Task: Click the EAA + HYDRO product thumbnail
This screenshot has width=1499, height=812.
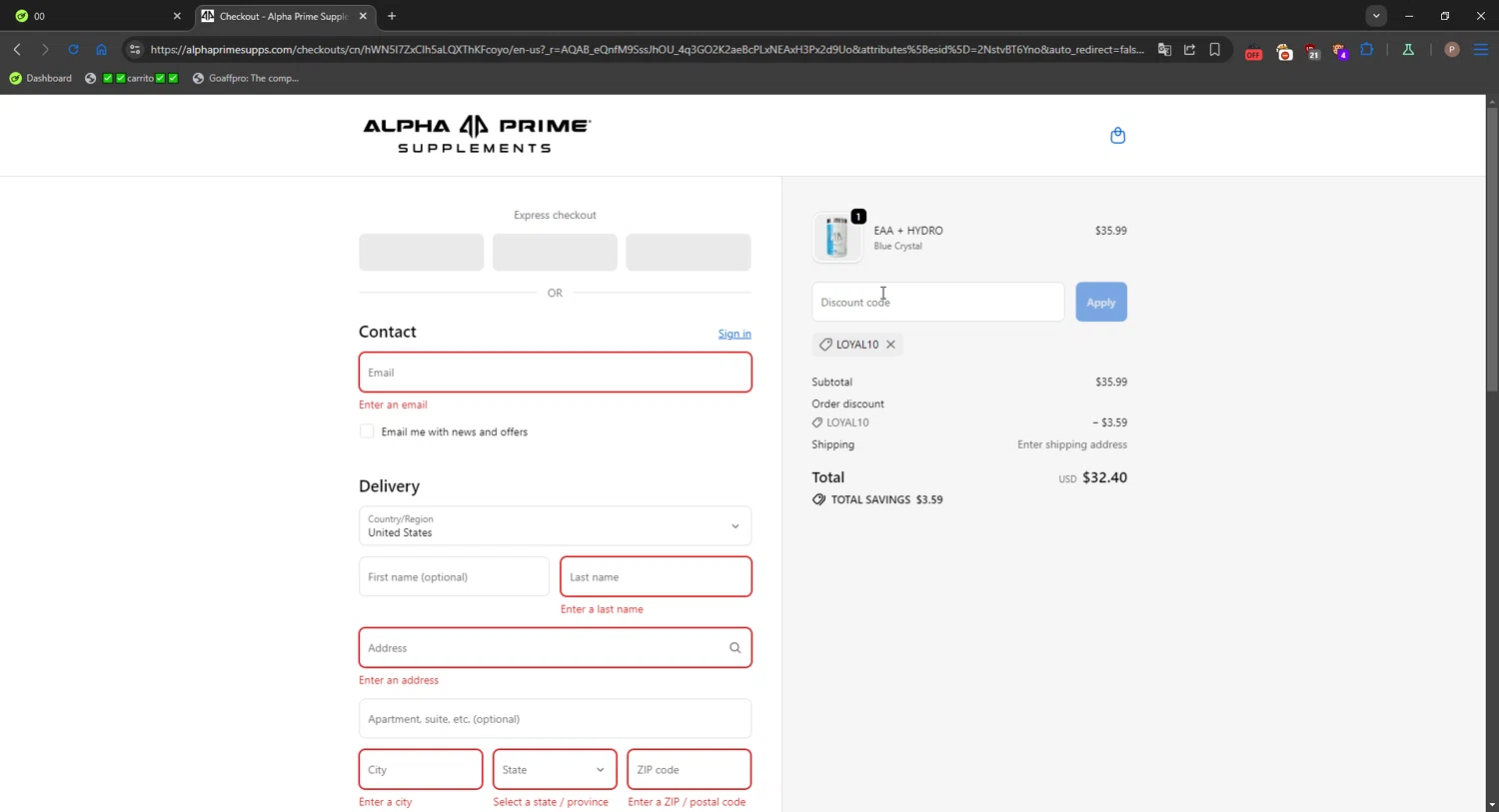Action: click(x=837, y=238)
